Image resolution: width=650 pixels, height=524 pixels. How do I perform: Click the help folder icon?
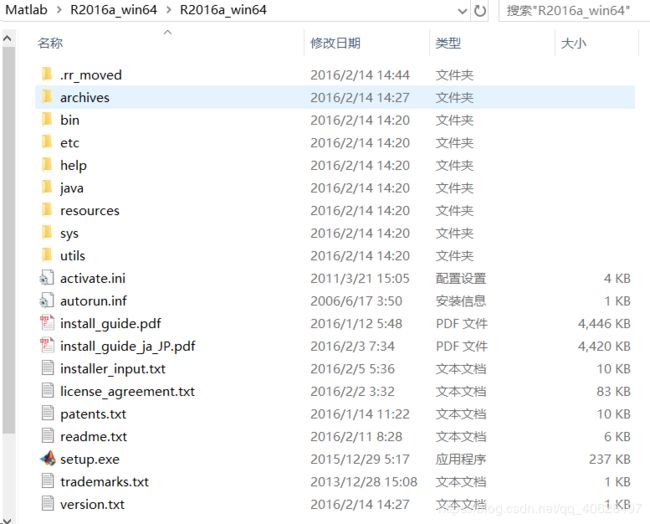point(47,165)
